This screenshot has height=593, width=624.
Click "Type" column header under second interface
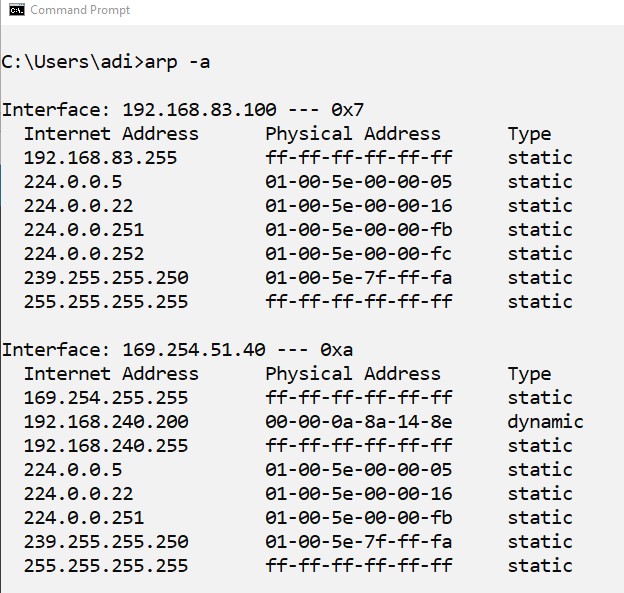pos(529,374)
